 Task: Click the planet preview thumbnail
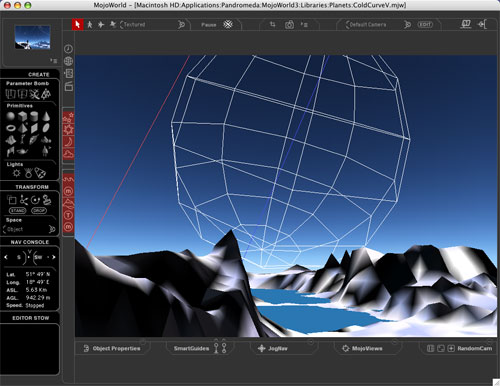pyautogui.click(x=32, y=37)
